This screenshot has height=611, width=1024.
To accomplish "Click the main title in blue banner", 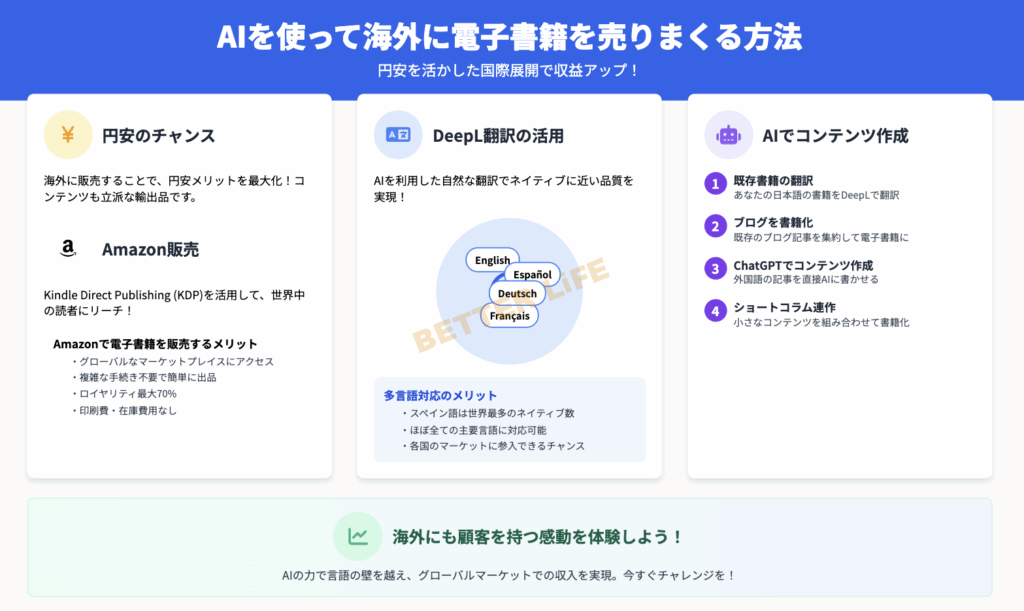I will [x=510, y=37].
